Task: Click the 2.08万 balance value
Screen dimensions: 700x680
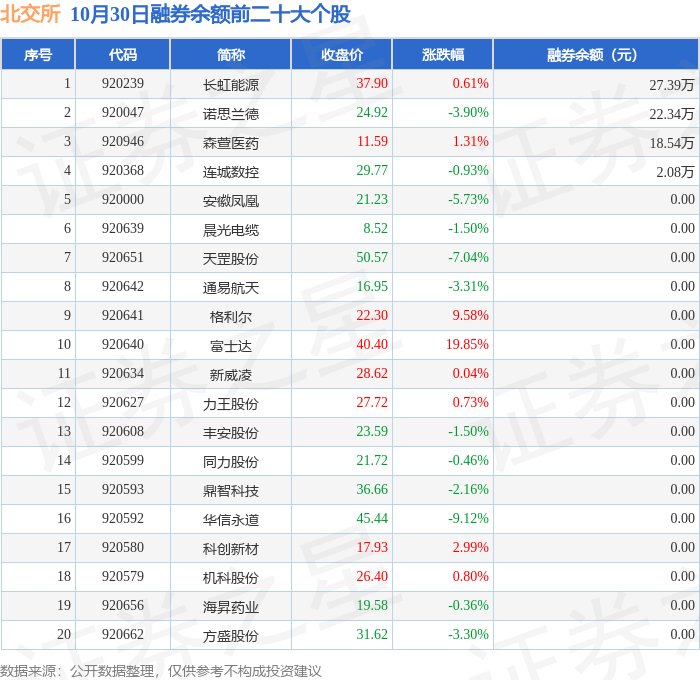Action: point(675,172)
